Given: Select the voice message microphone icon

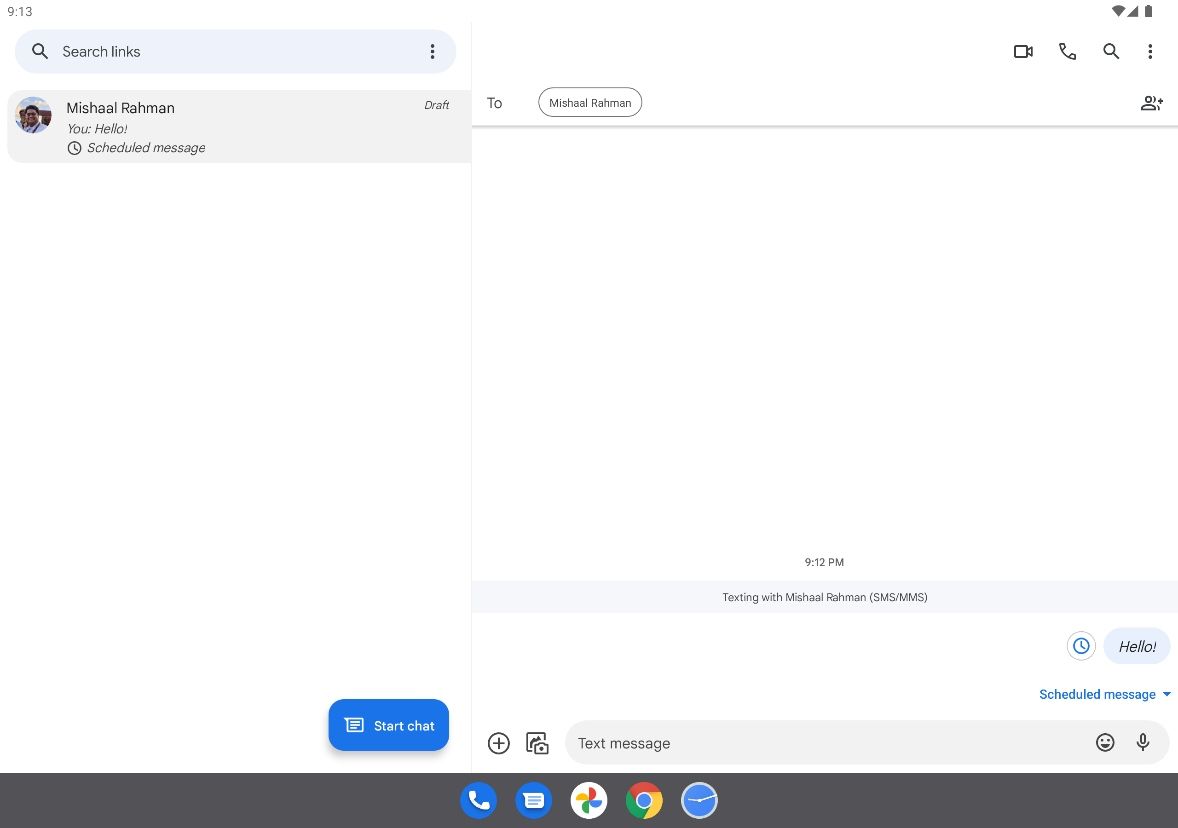Looking at the screenshot, I should pos(1143,742).
